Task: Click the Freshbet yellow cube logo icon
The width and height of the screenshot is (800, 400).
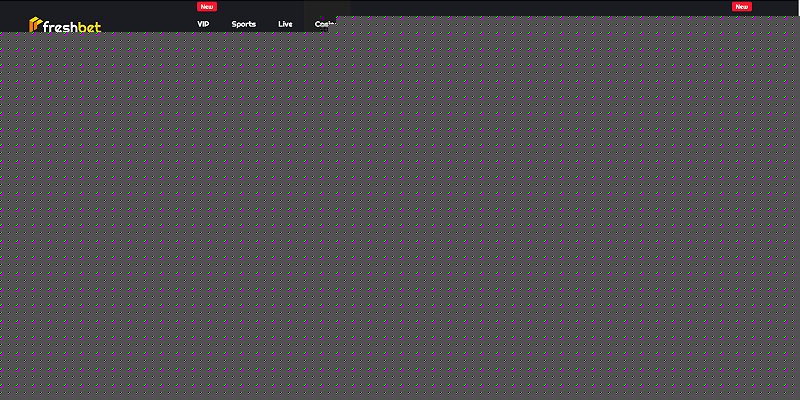Action: (x=35, y=24)
